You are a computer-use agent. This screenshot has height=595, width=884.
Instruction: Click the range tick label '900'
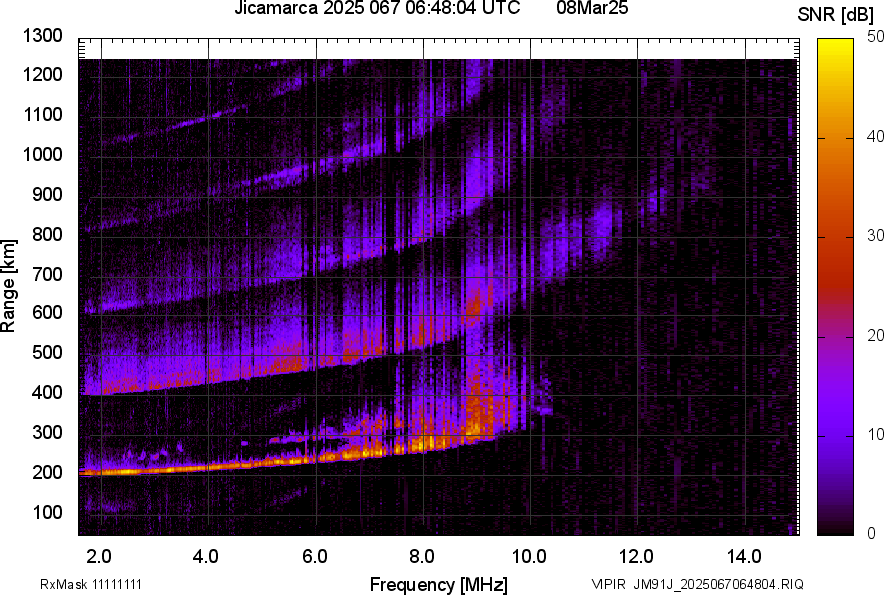pyautogui.click(x=47, y=194)
